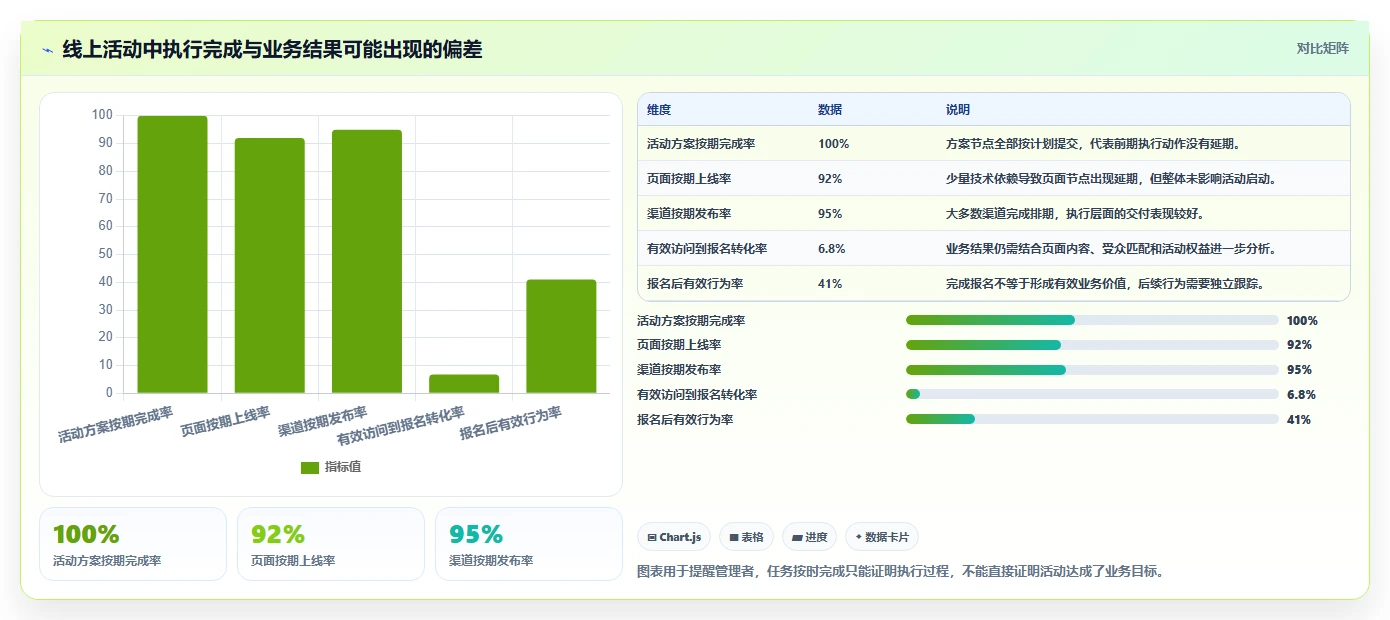The height and width of the screenshot is (620, 1390).
Task: Click the page title 线上活动中执行完成与业务结果可能出现的偏差
Action: coord(272,49)
